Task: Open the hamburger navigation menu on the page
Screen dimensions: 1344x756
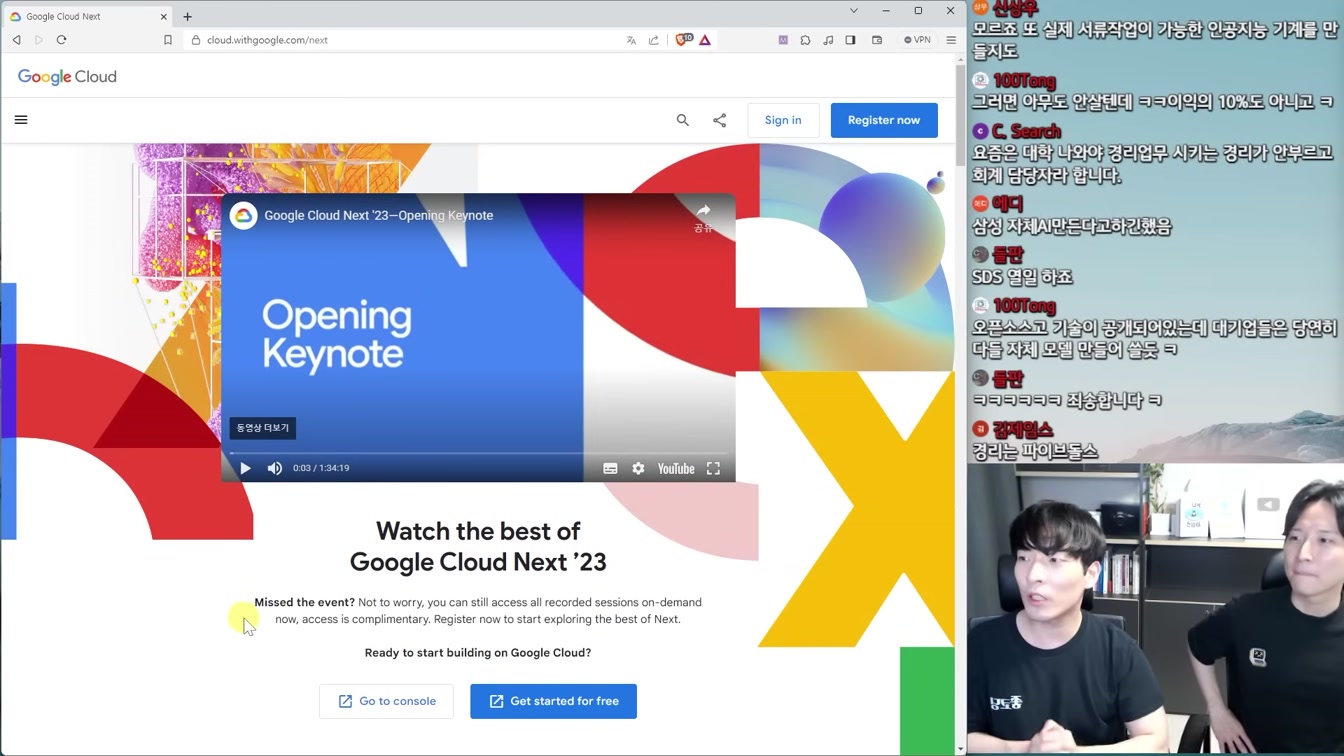Action: pos(21,120)
